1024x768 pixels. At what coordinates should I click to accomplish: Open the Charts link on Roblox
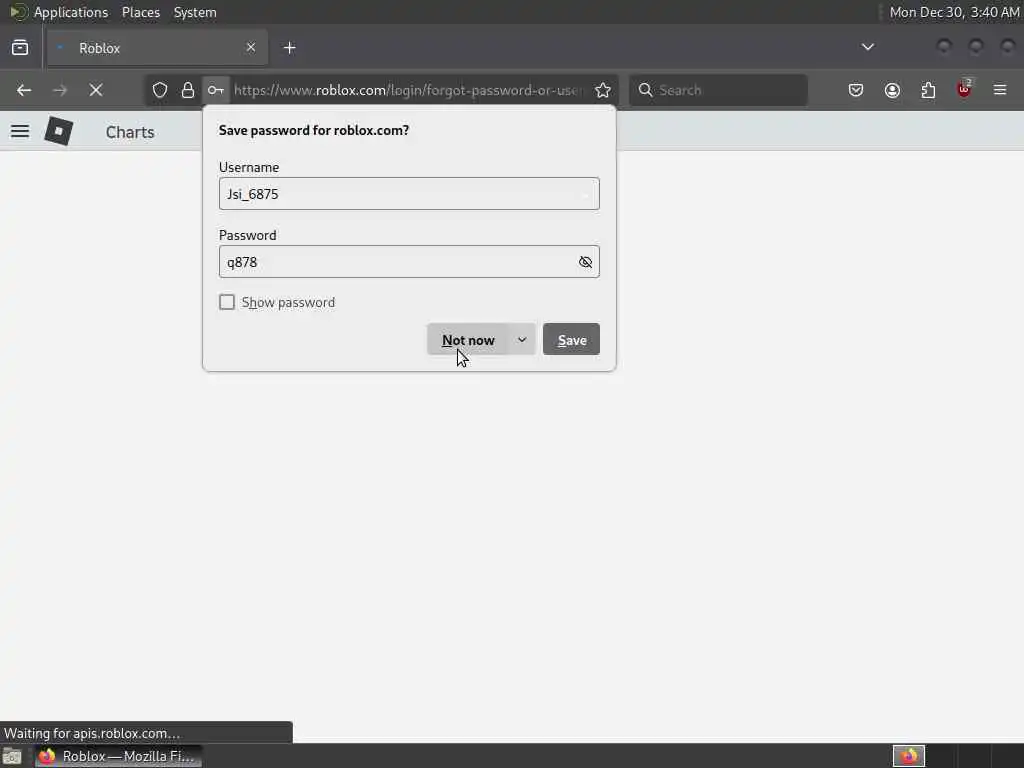pos(130,132)
